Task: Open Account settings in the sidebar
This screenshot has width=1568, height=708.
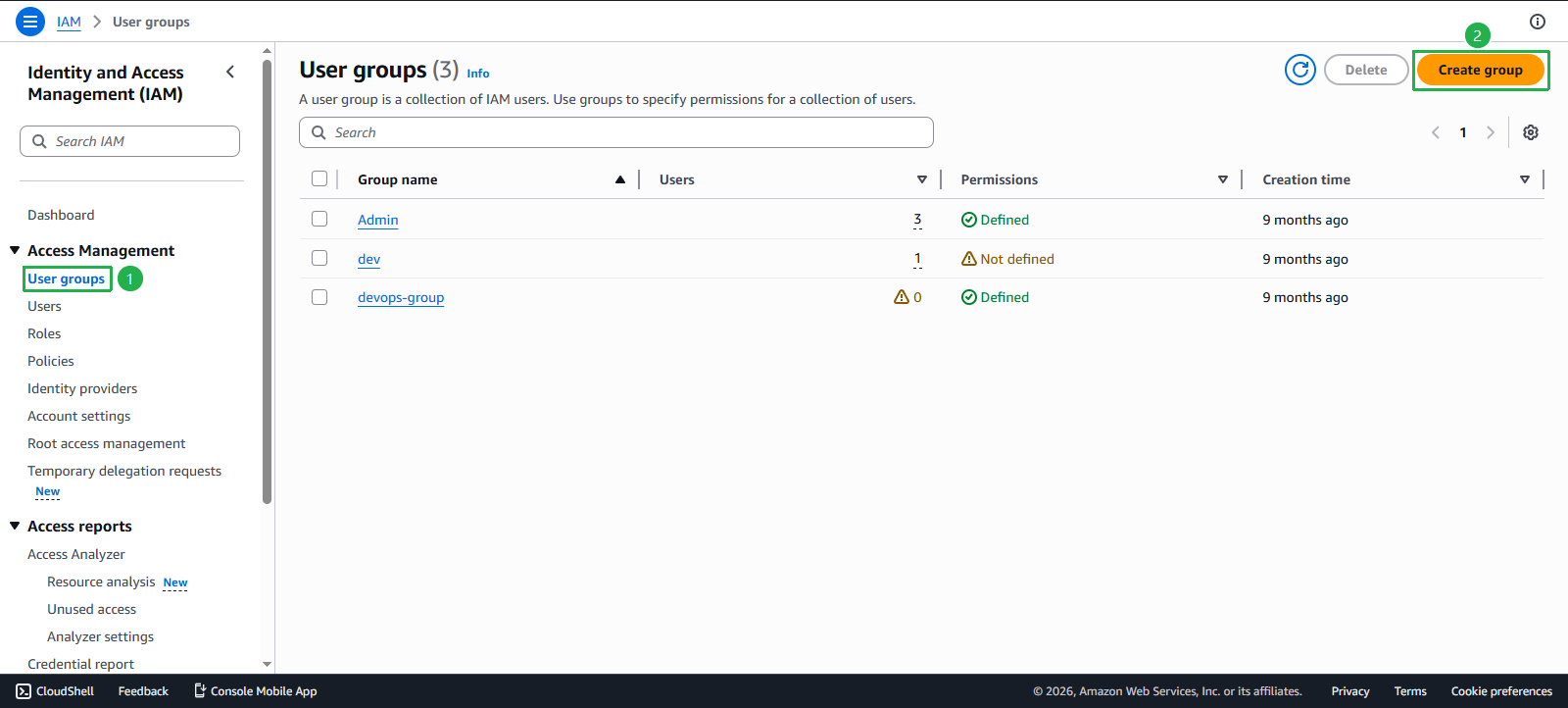Action: coord(78,416)
